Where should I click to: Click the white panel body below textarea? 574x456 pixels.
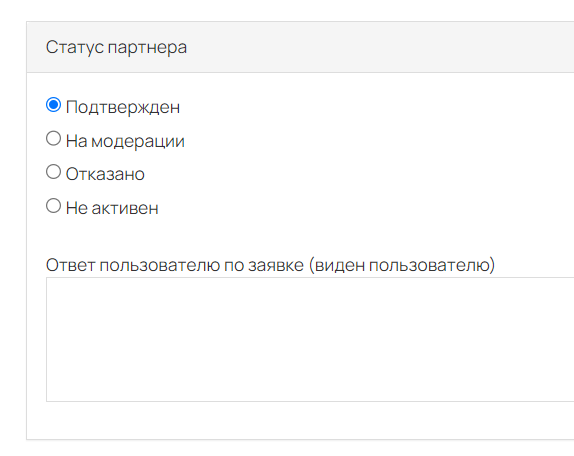click(300, 420)
